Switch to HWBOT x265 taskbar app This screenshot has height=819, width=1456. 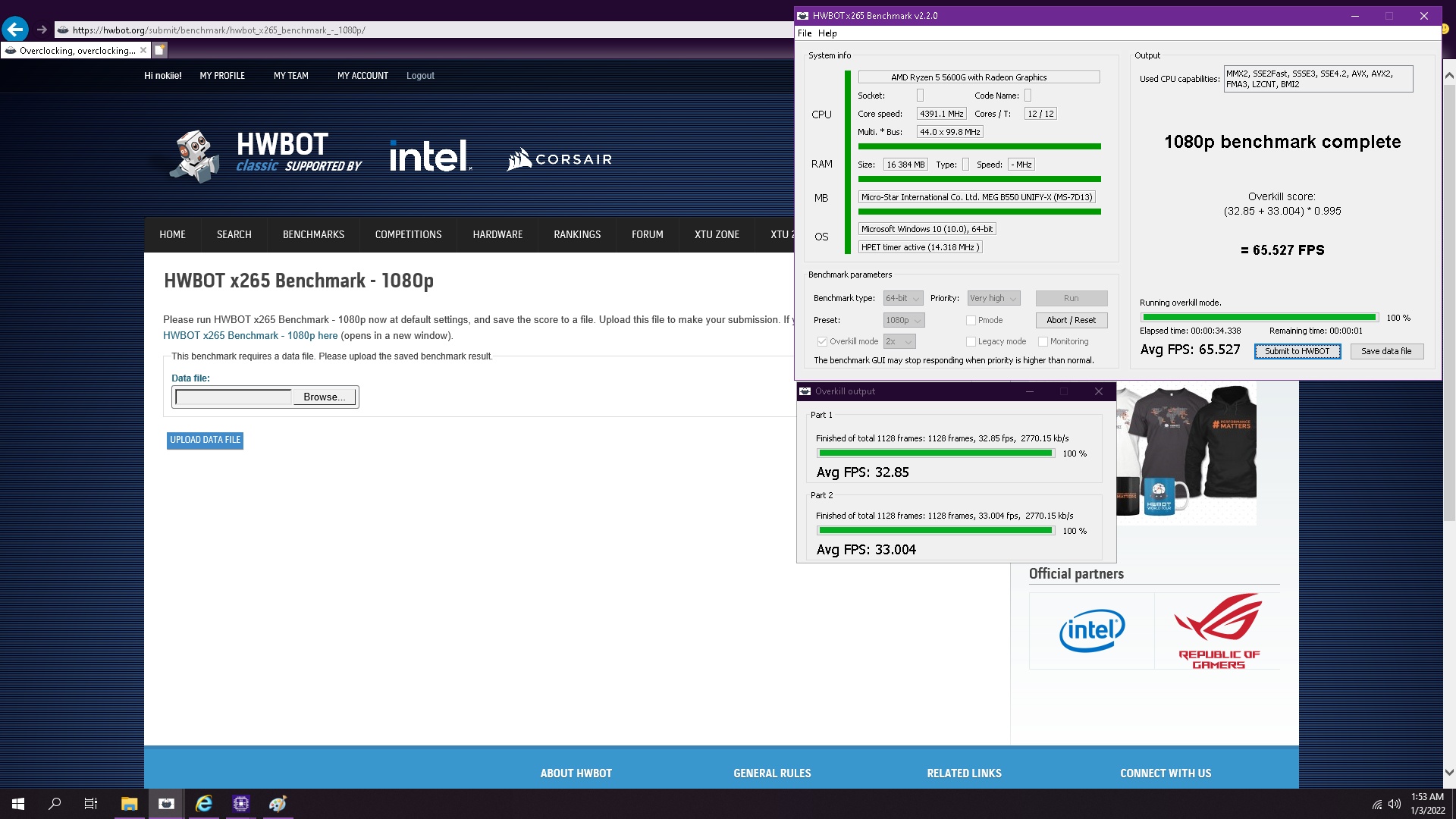(166, 804)
